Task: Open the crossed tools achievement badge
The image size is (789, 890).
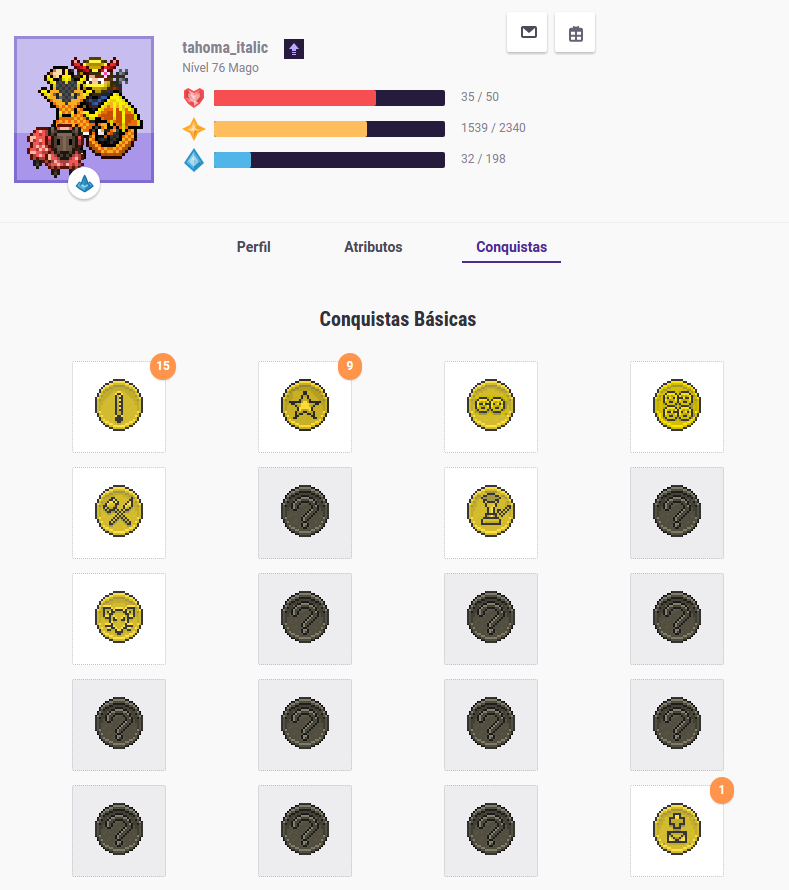Action: [x=119, y=513]
